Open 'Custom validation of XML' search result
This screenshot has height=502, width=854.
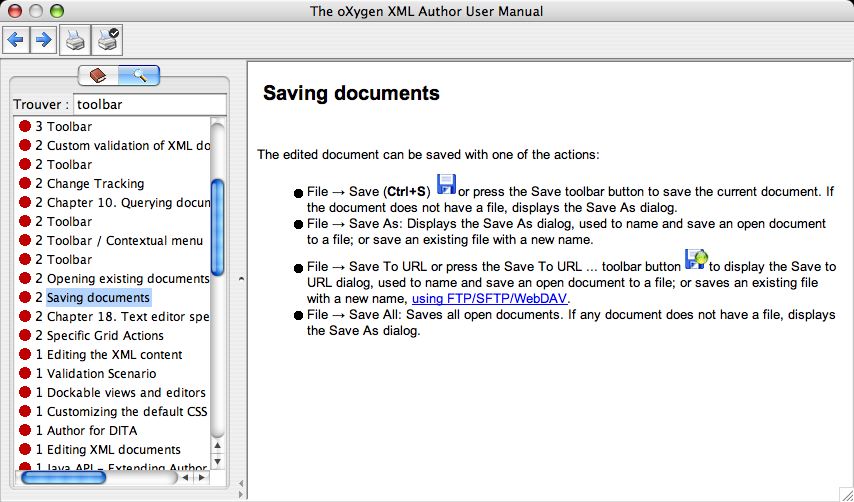[123, 145]
